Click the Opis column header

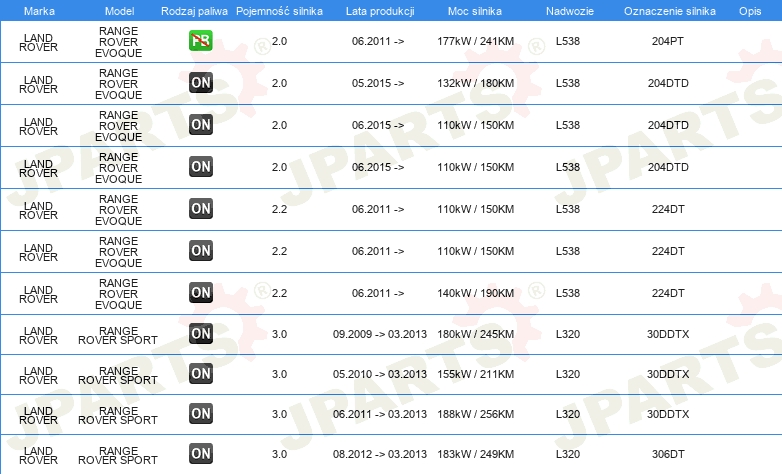pos(750,11)
